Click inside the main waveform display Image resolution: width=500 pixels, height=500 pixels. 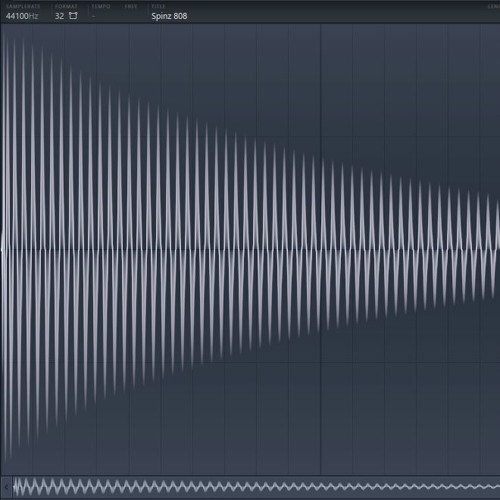pyautogui.click(x=250, y=249)
